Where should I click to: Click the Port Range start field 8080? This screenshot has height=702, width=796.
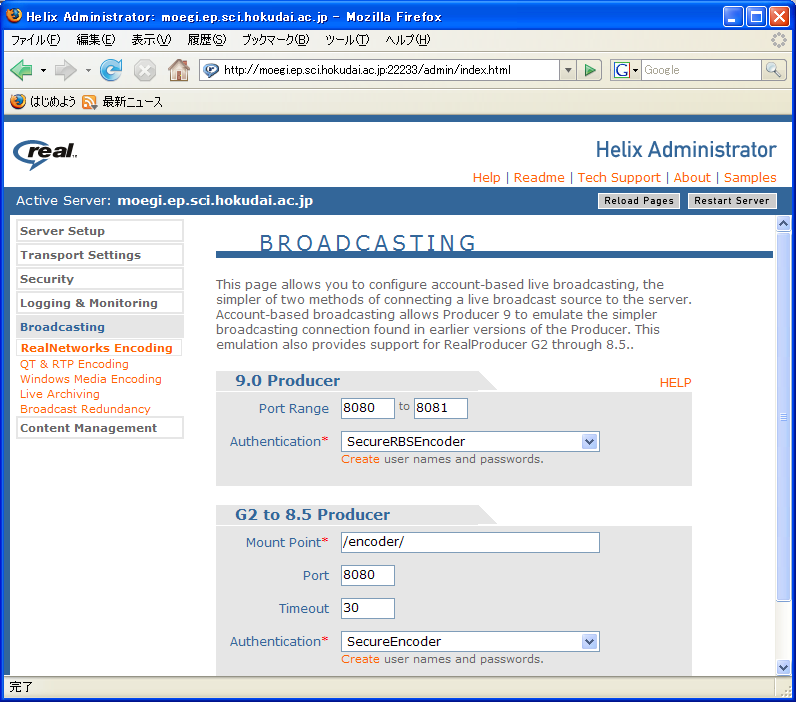pos(368,408)
